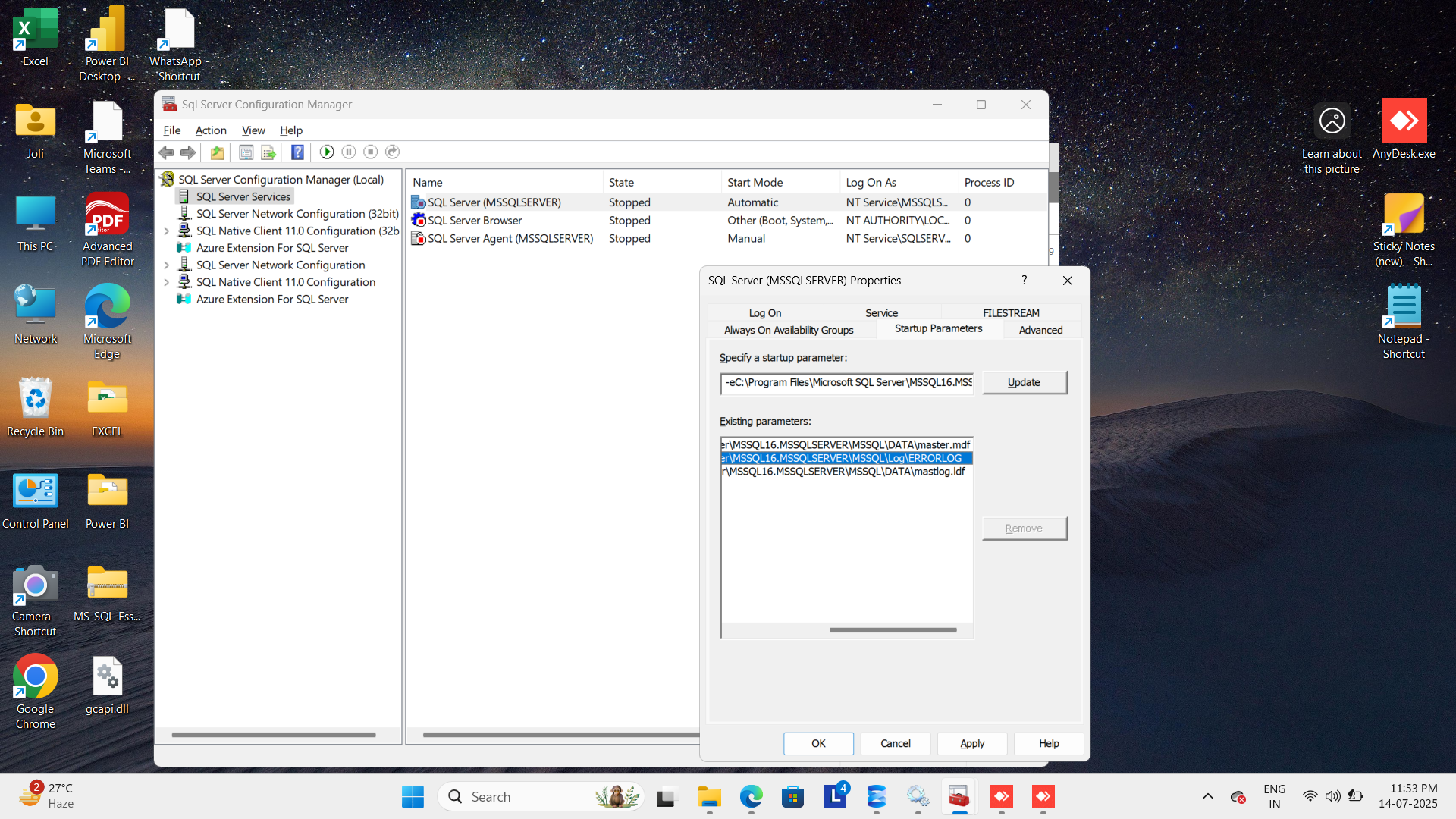
Task: Click the Help button in dialog
Action: [1049, 744]
